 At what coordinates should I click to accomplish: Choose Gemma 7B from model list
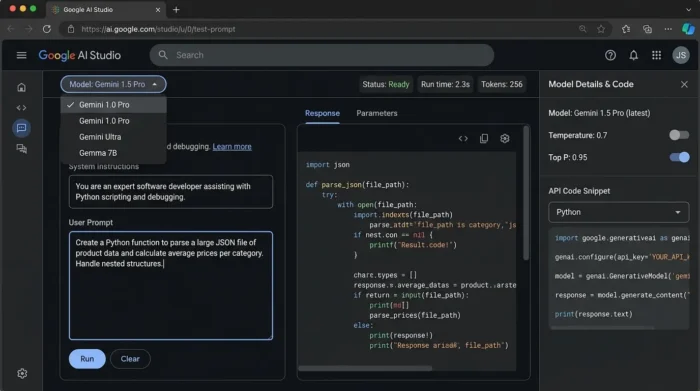(113, 153)
